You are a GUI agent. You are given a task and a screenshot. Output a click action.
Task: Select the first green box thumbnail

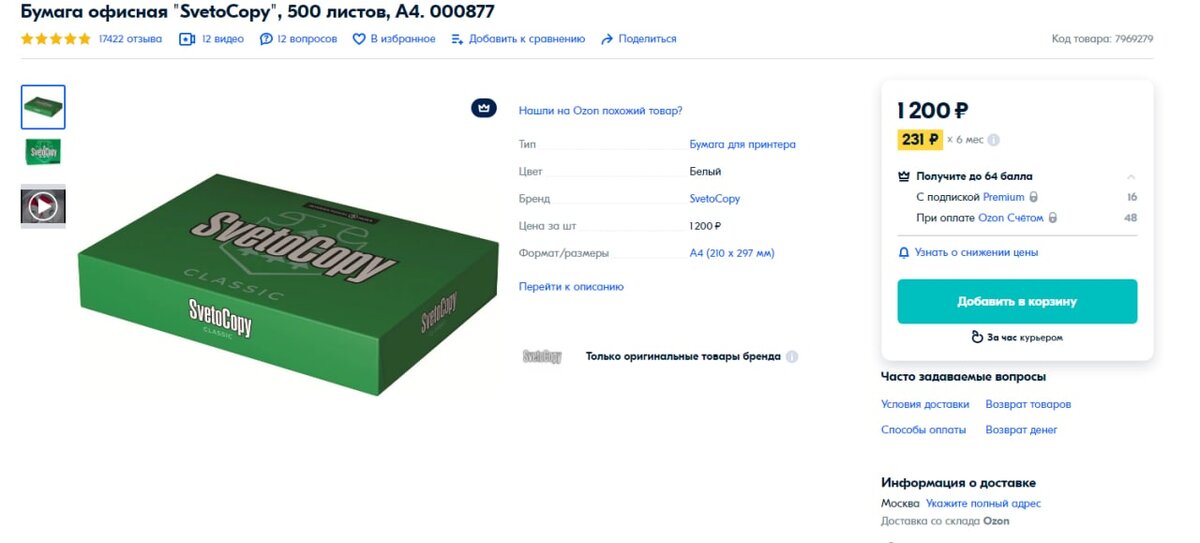click(43, 107)
